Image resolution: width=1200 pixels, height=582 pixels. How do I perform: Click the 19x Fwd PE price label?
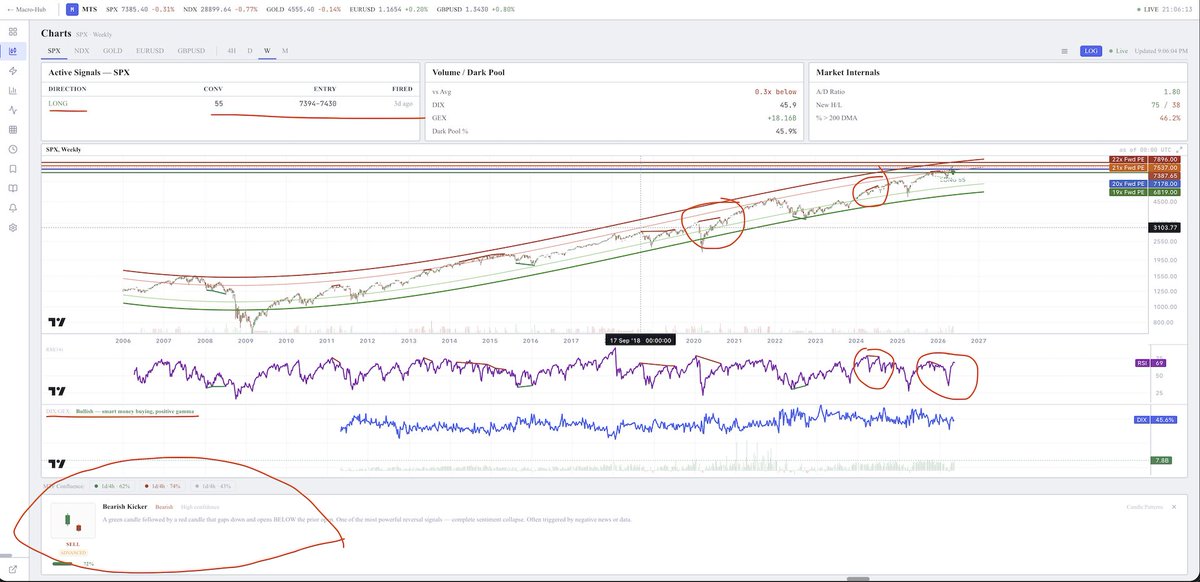coord(1145,194)
